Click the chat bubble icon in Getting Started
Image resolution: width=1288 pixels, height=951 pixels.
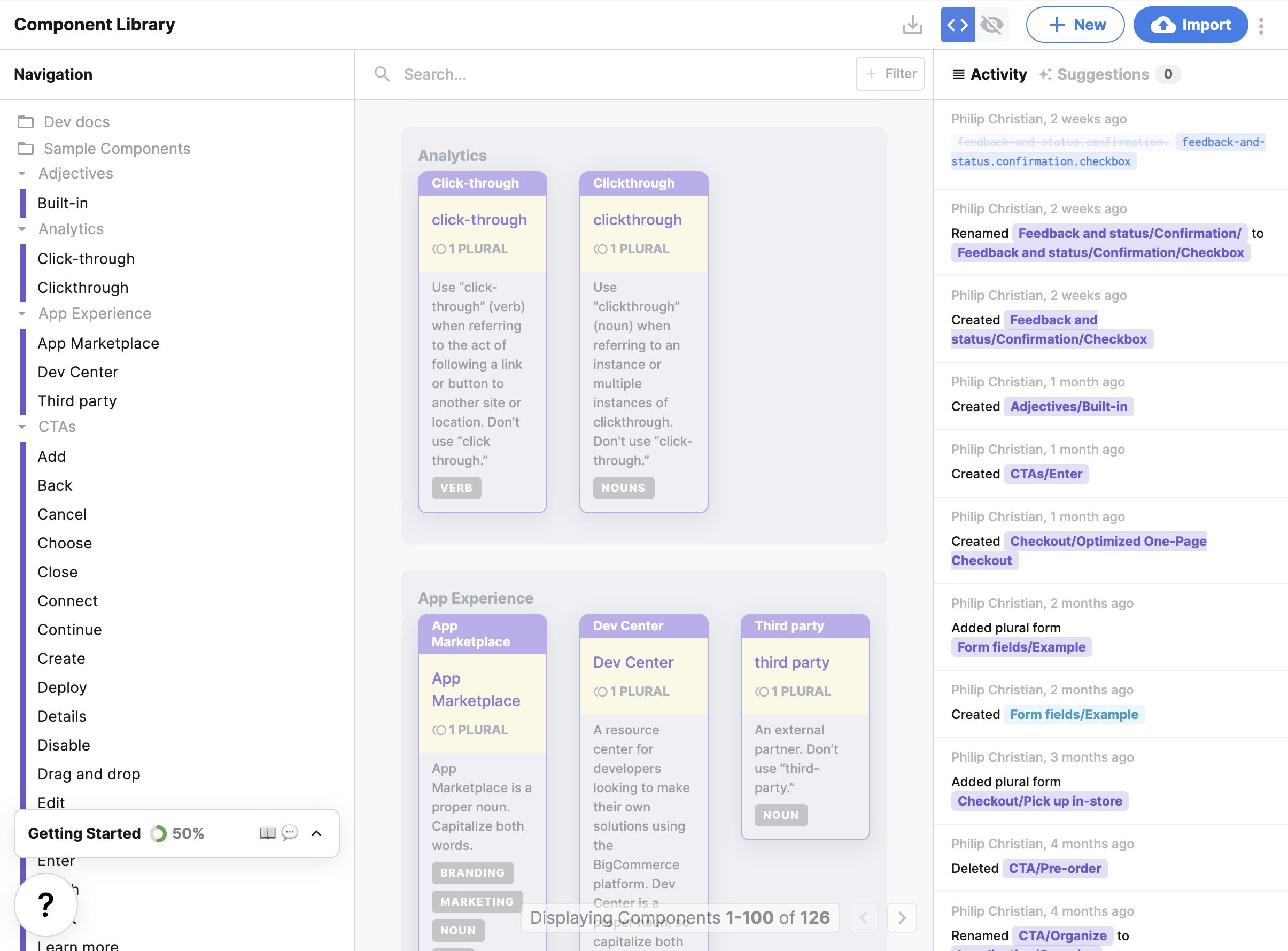point(291,833)
